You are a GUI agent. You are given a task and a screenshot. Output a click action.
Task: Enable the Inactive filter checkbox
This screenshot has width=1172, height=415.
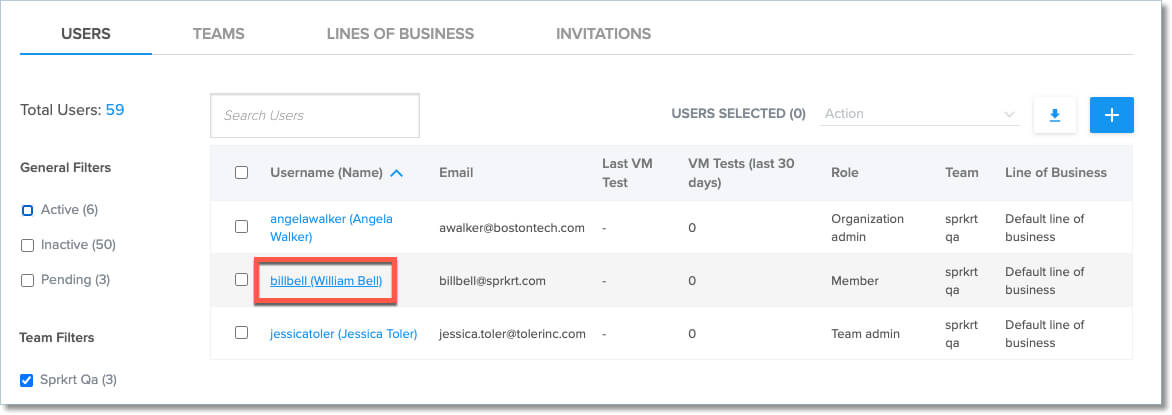tap(28, 245)
